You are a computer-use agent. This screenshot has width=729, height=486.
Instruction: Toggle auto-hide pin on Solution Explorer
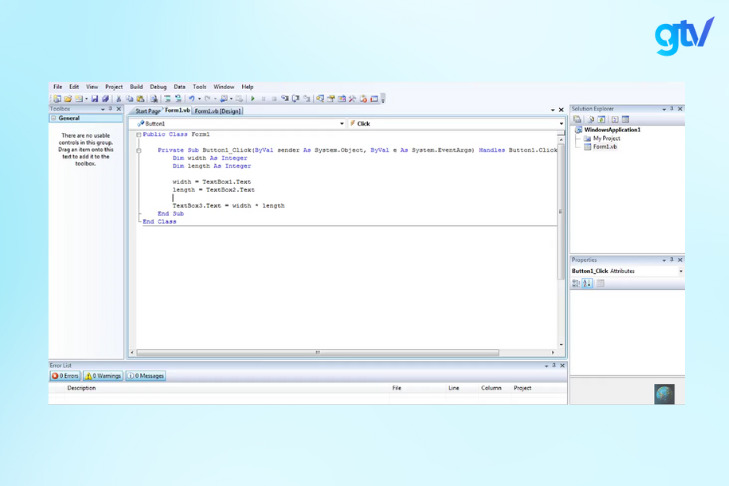[672, 109]
